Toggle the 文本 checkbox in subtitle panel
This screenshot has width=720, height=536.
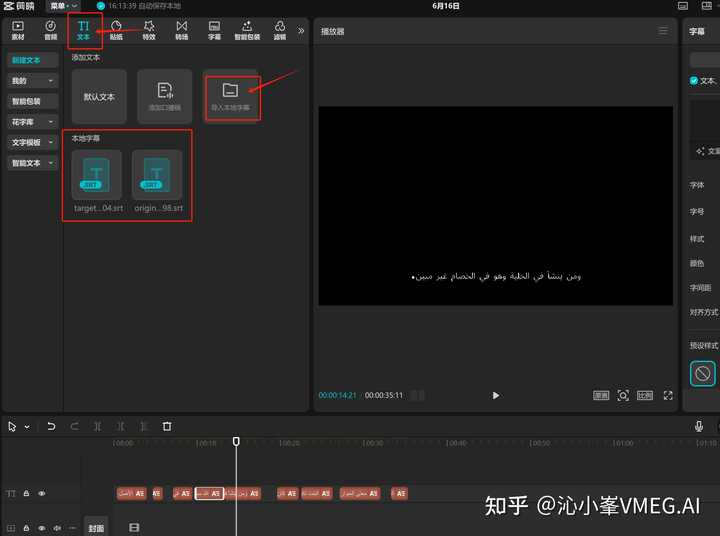click(694, 80)
